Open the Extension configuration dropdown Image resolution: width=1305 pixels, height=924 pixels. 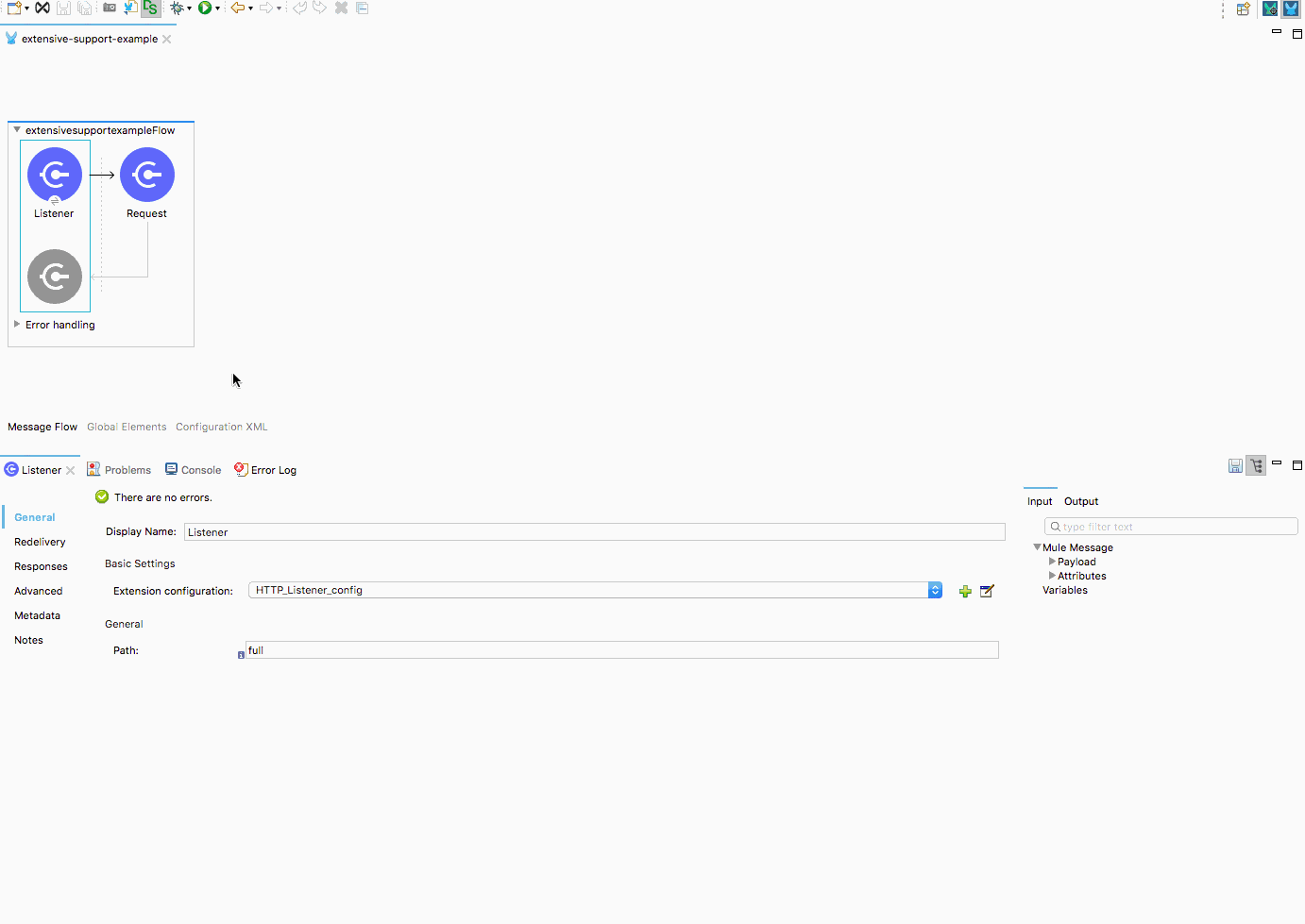pyautogui.click(x=935, y=590)
